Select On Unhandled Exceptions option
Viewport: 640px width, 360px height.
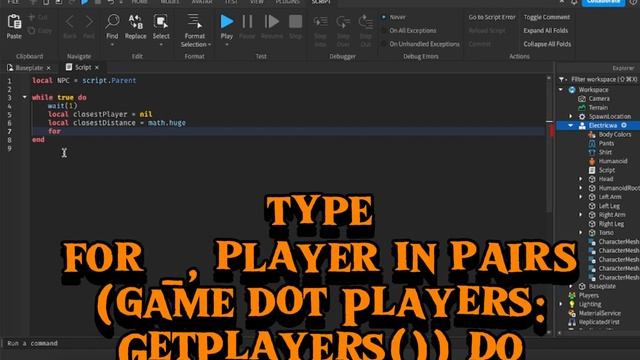point(420,44)
